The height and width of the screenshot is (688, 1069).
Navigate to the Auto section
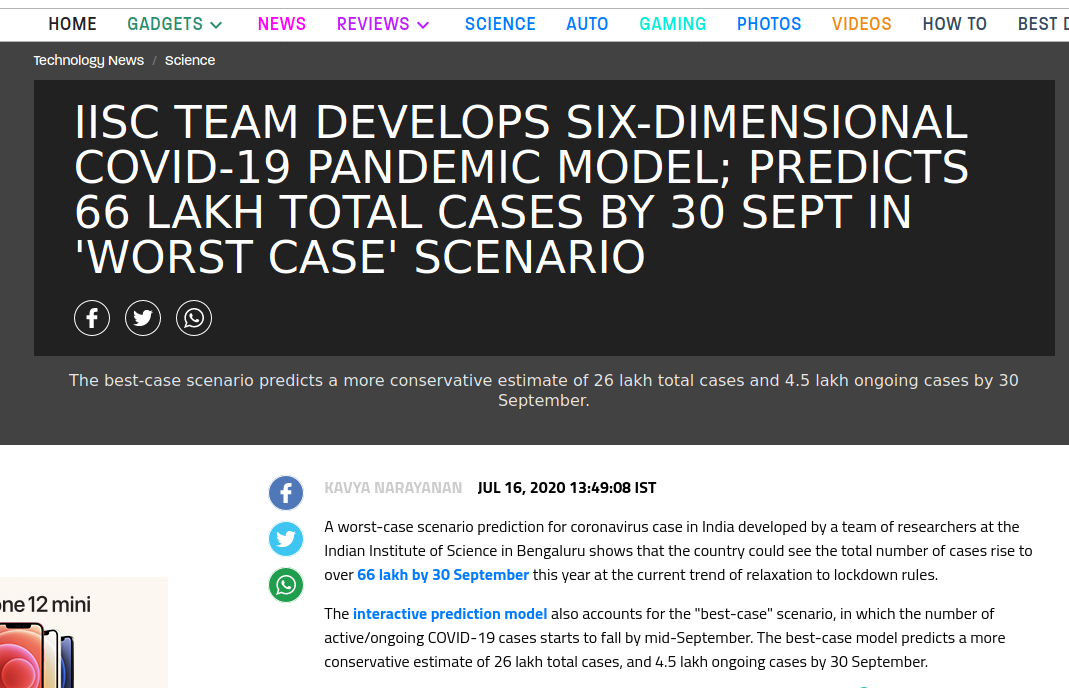click(x=587, y=24)
